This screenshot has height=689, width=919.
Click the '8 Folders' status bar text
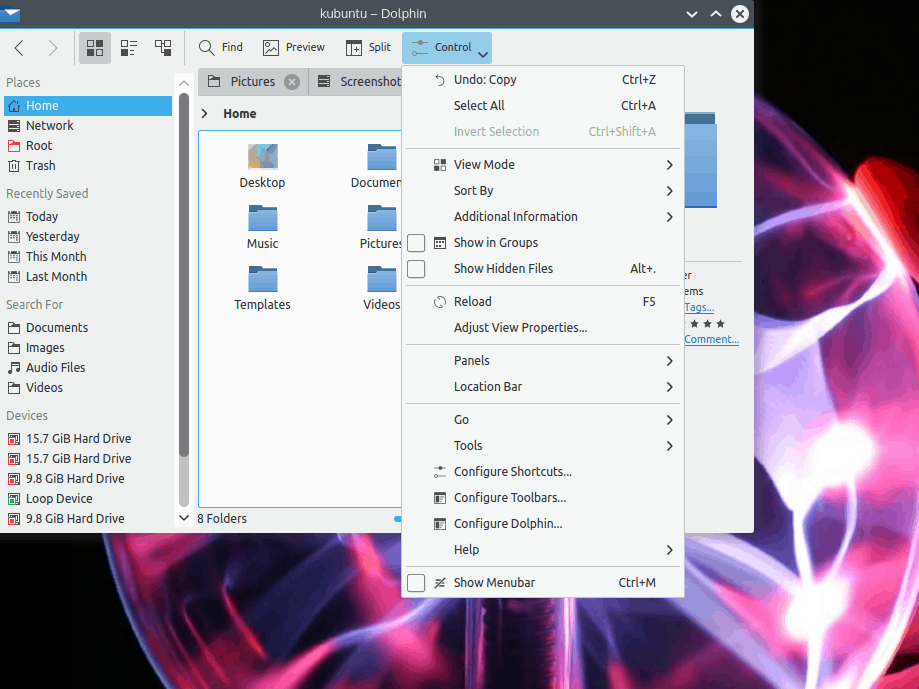tap(222, 519)
